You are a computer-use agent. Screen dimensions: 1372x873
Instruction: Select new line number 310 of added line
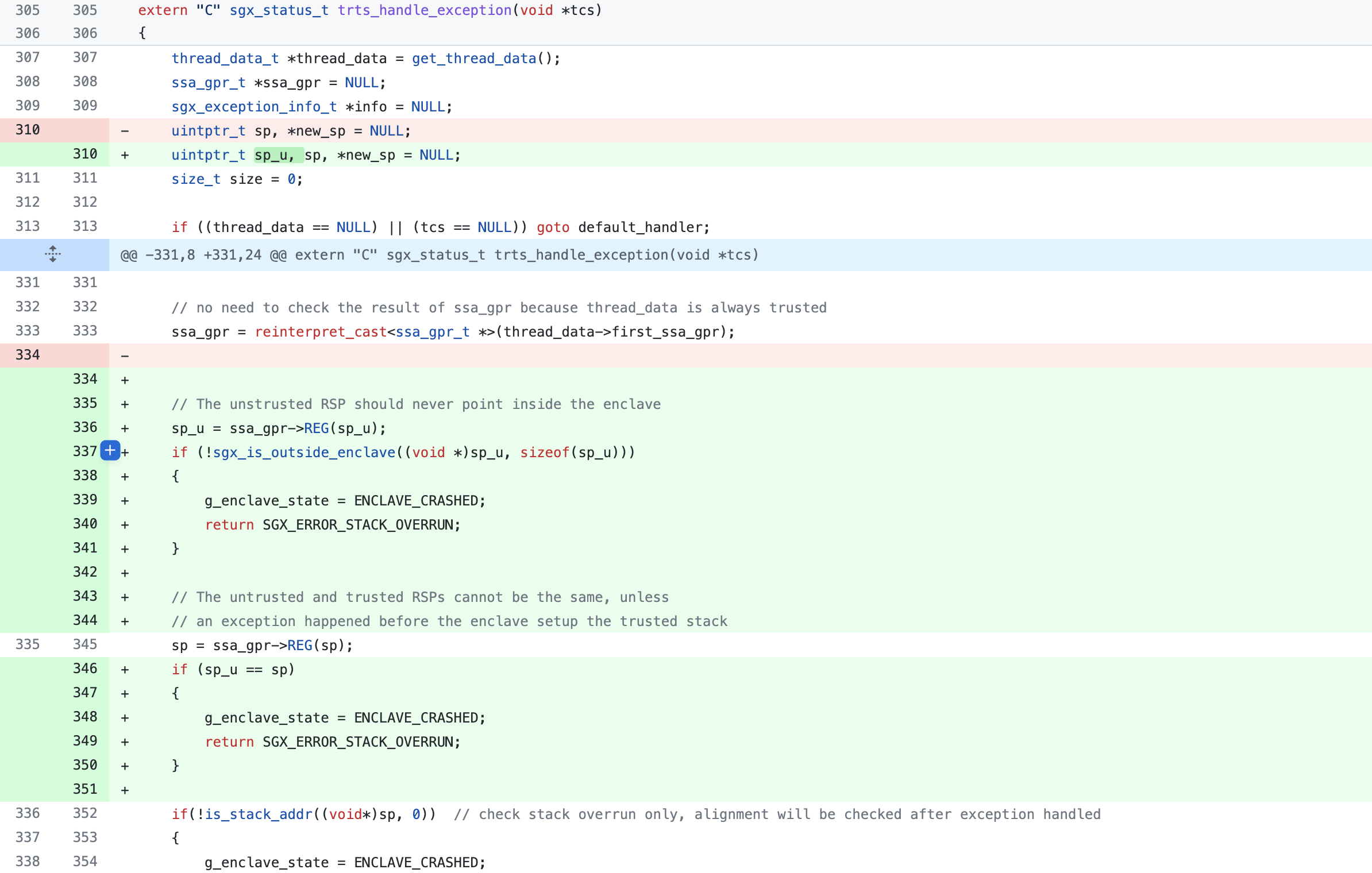pos(84,154)
